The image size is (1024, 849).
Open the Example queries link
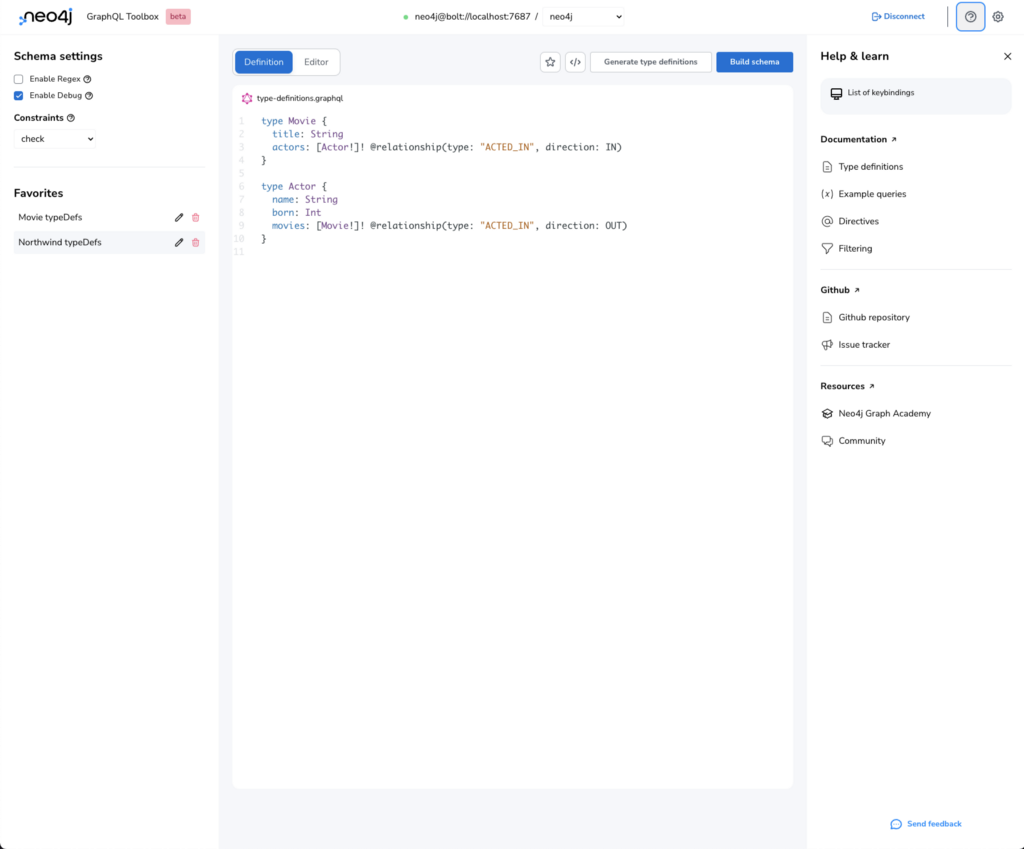pyautogui.click(x=872, y=194)
